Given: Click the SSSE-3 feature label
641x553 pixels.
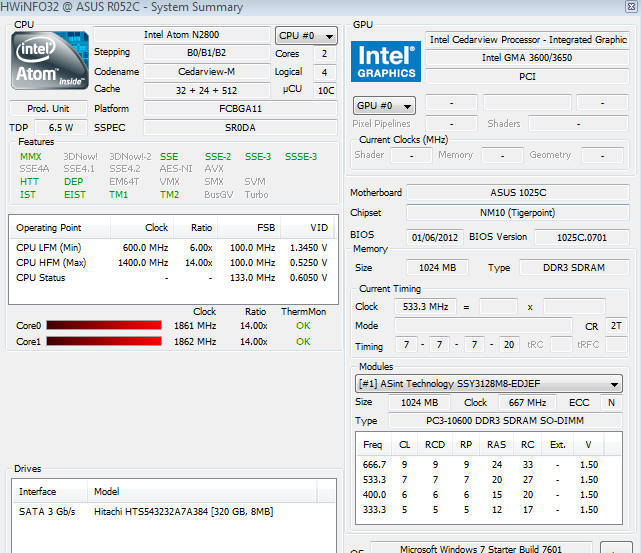Looking at the screenshot, I should (x=301, y=157).
